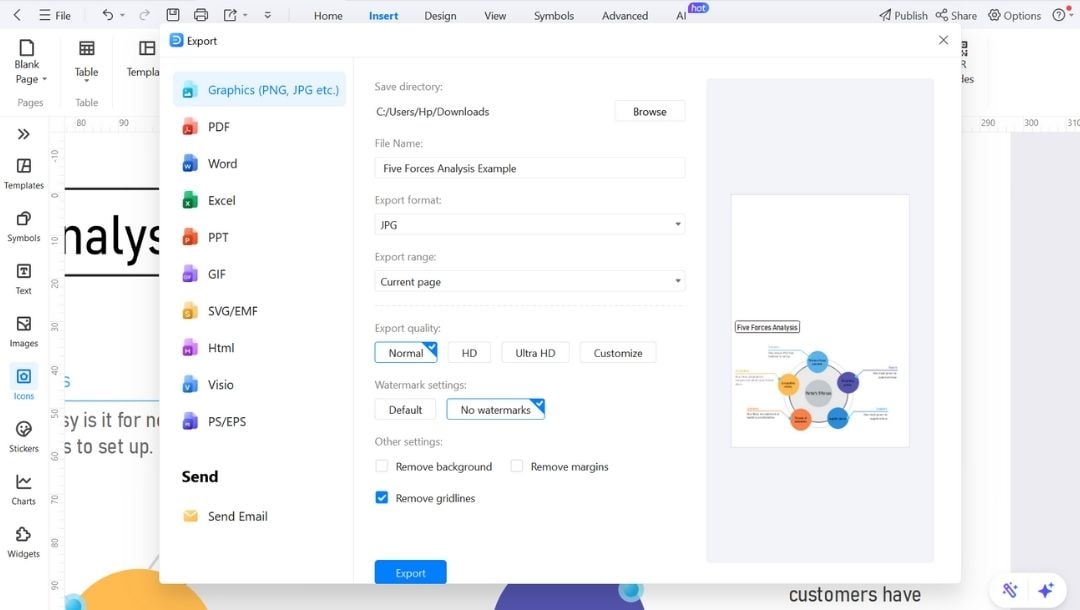Image resolution: width=1080 pixels, height=610 pixels.
Task: Open the Symbols sidebar panel
Action: (x=23, y=227)
